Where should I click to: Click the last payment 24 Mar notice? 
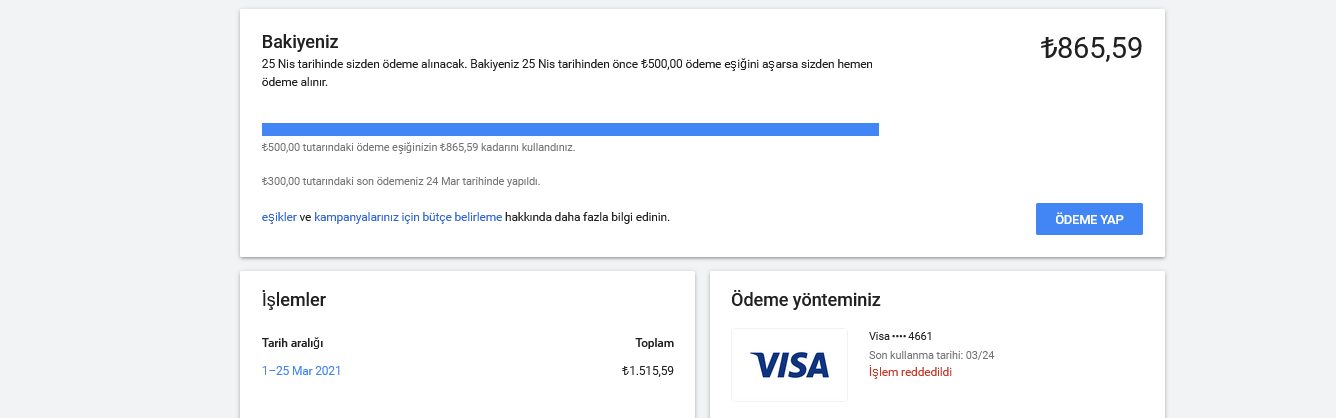coord(400,182)
